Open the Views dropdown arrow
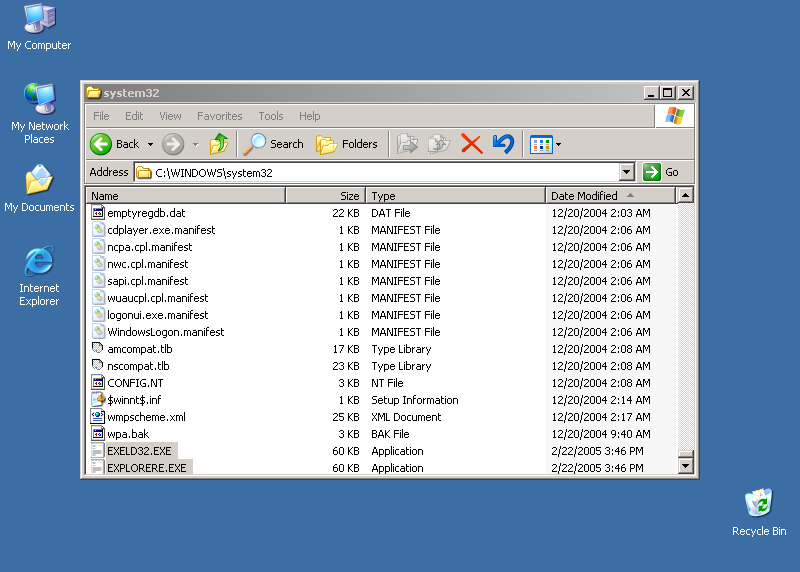 558,145
